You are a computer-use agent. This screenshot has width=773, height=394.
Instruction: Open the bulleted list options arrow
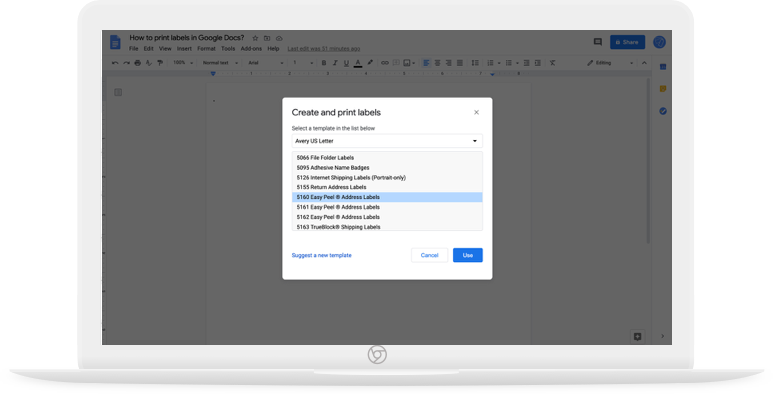coord(517,63)
